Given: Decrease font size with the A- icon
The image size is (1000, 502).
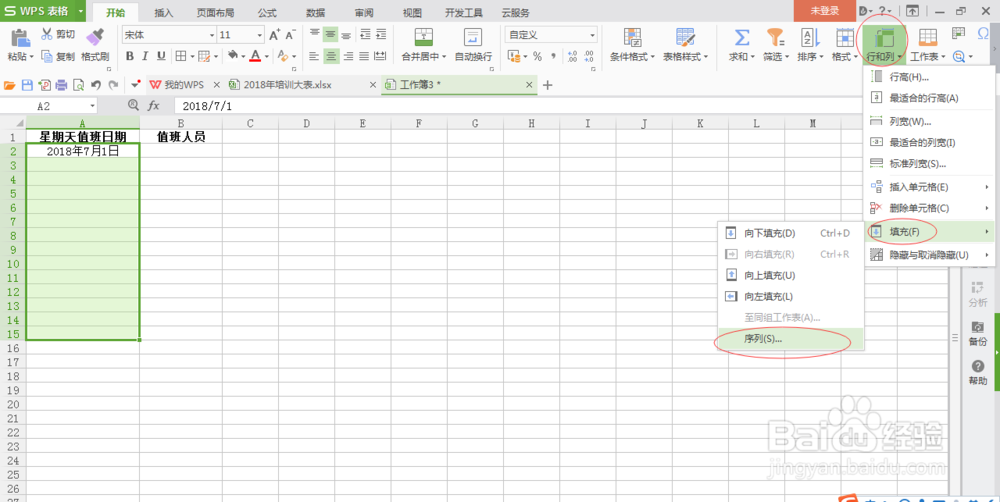Looking at the screenshot, I should coord(290,35).
